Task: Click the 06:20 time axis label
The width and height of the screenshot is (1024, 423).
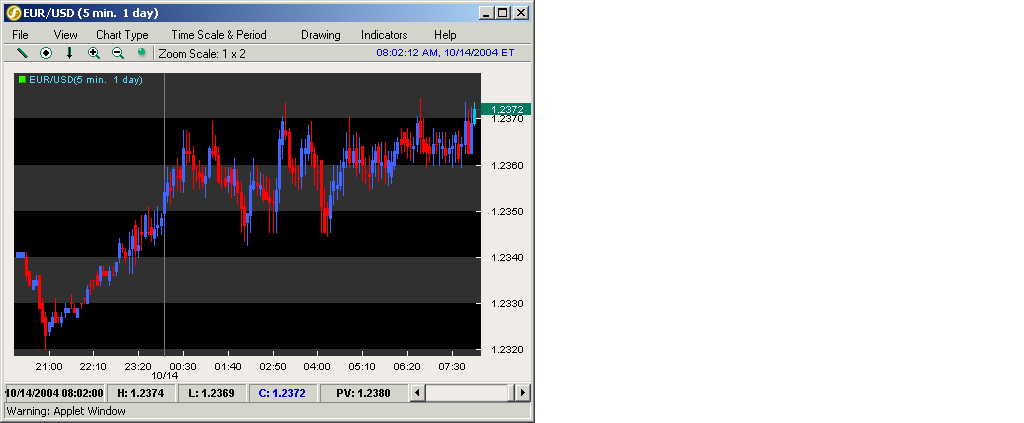Action: [x=407, y=366]
